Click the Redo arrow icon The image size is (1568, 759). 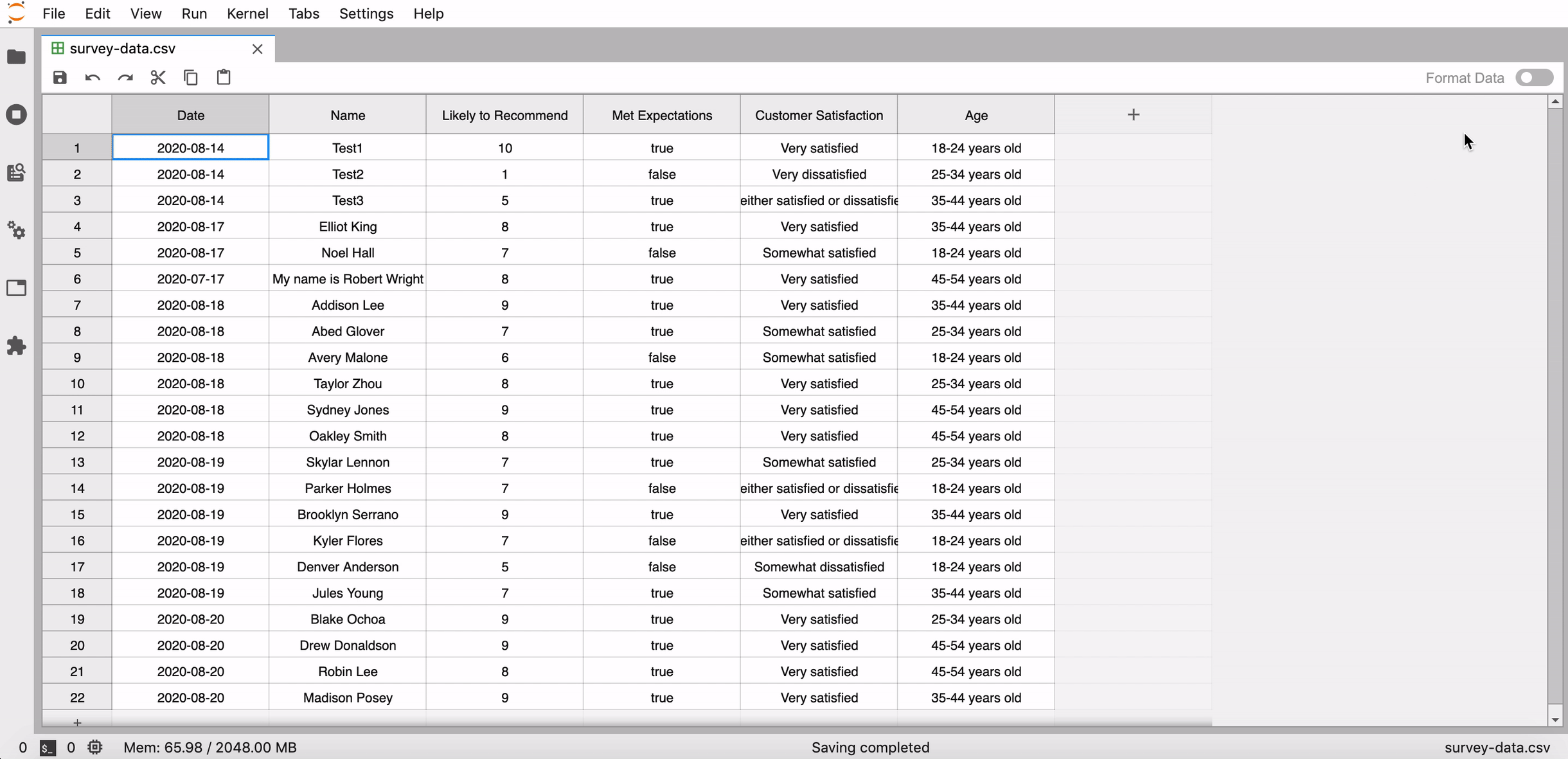[125, 78]
